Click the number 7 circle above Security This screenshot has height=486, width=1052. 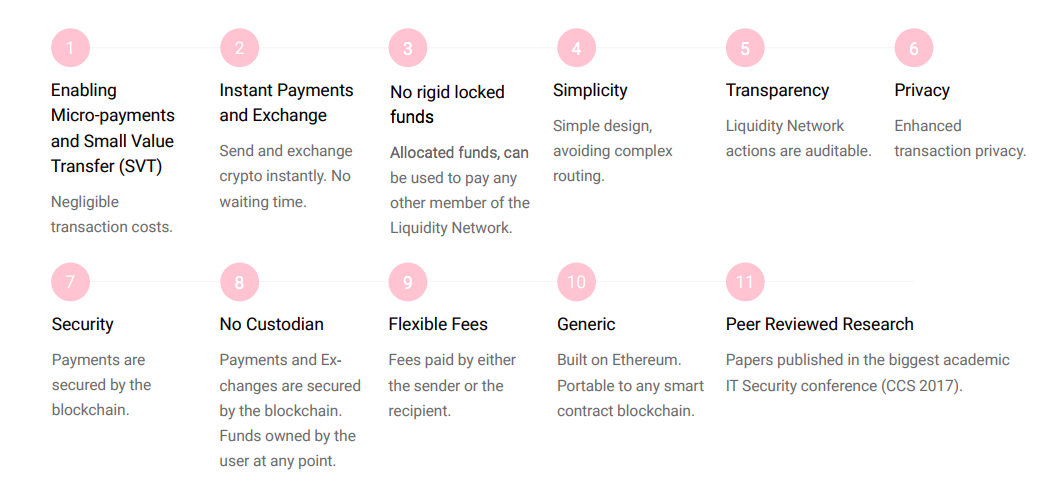(x=70, y=281)
